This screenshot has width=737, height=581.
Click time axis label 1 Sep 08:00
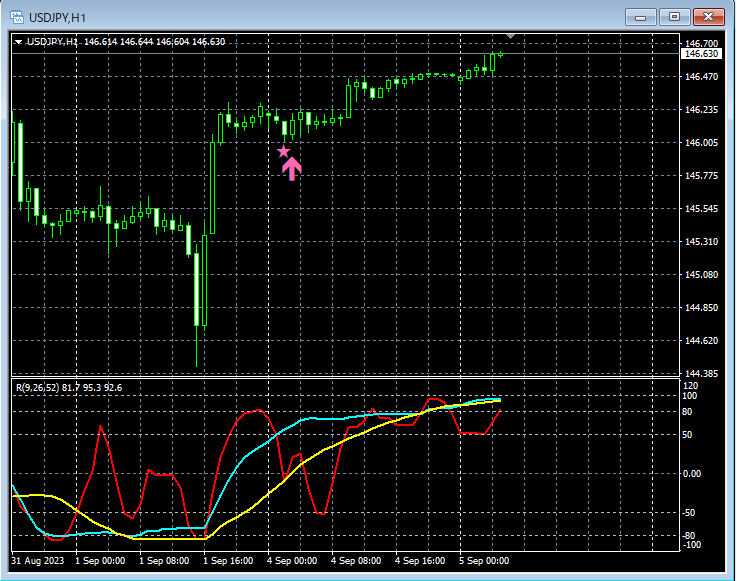tap(164, 561)
